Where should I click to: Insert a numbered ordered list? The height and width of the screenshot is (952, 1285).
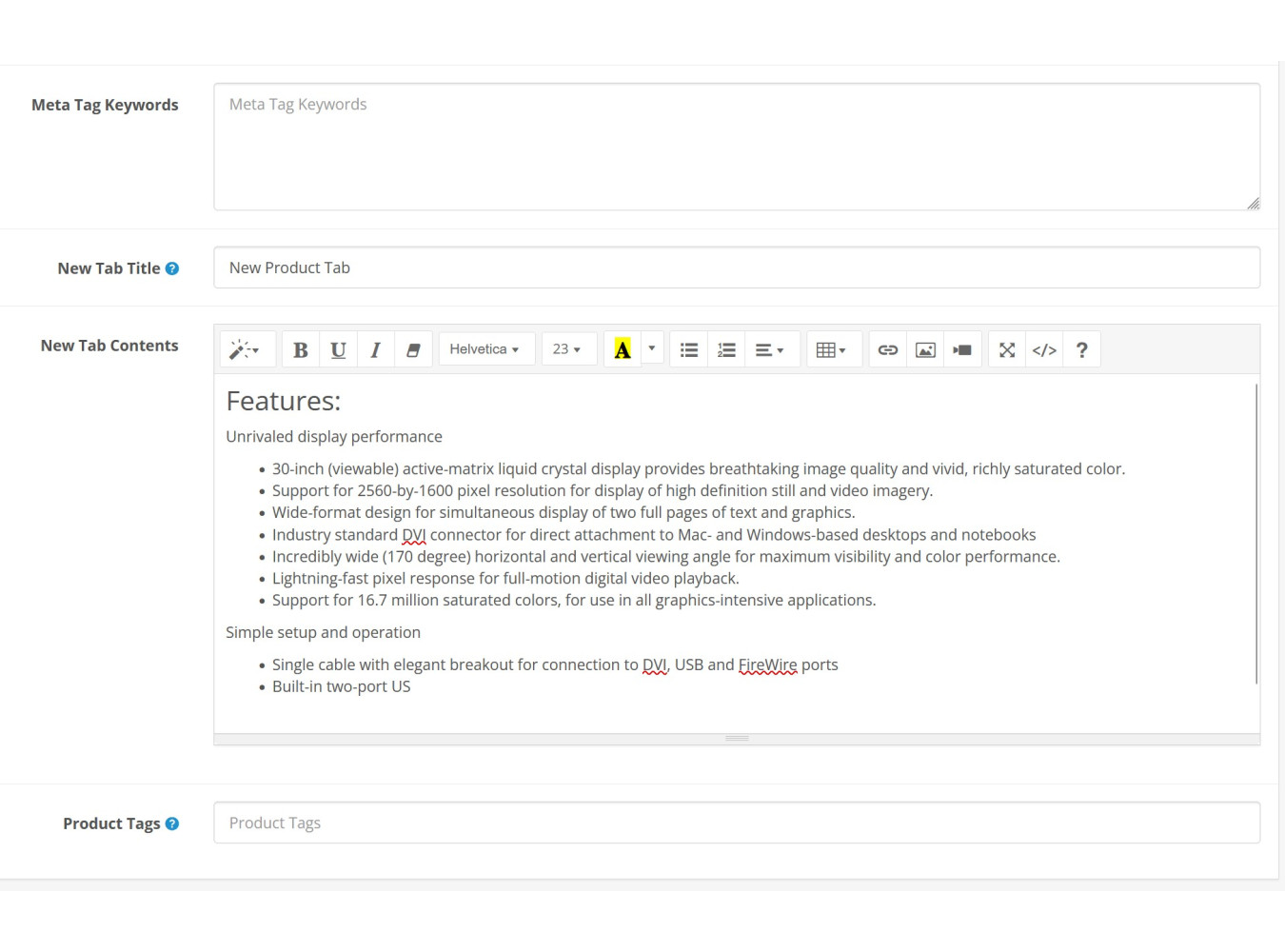point(726,349)
